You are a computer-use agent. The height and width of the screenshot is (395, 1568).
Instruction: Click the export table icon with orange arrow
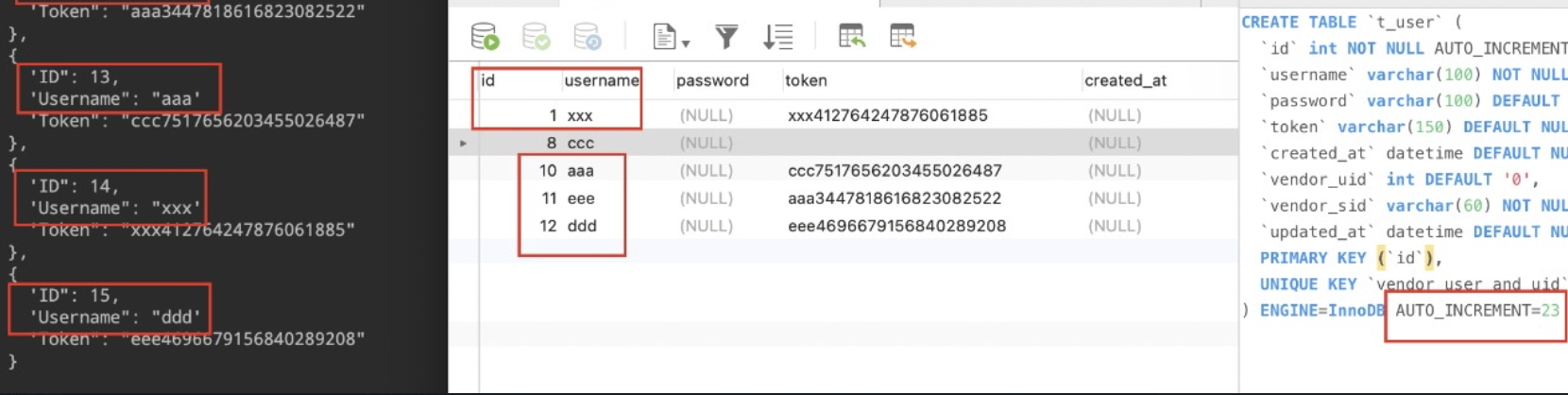tap(902, 37)
